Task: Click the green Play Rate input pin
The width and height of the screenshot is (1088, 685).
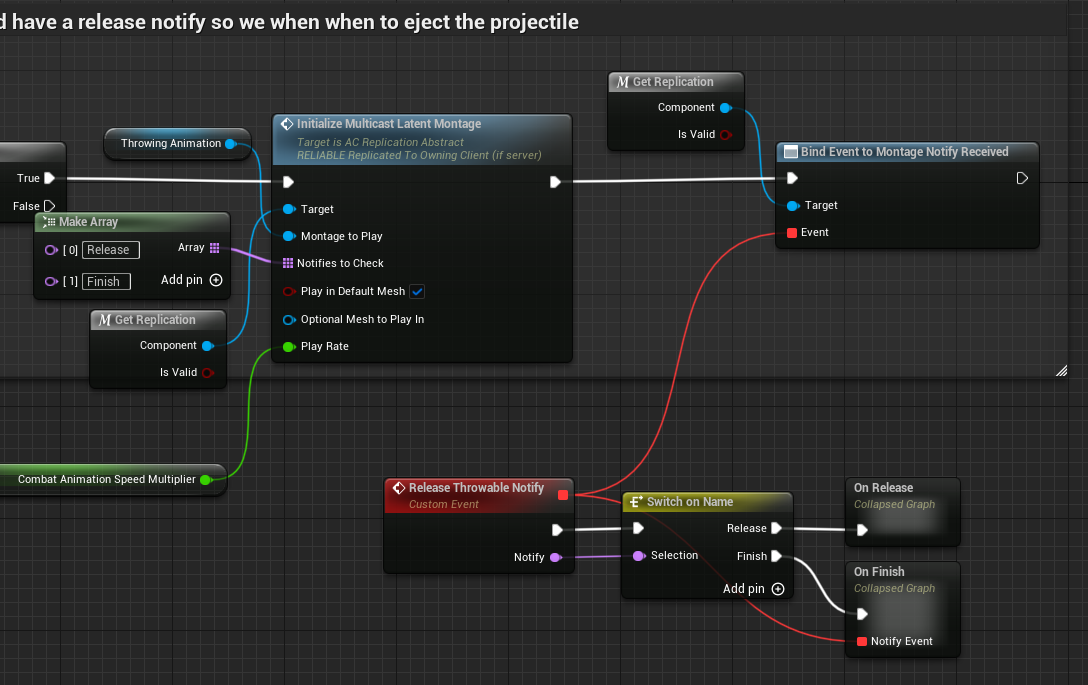Action: point(288,346)
